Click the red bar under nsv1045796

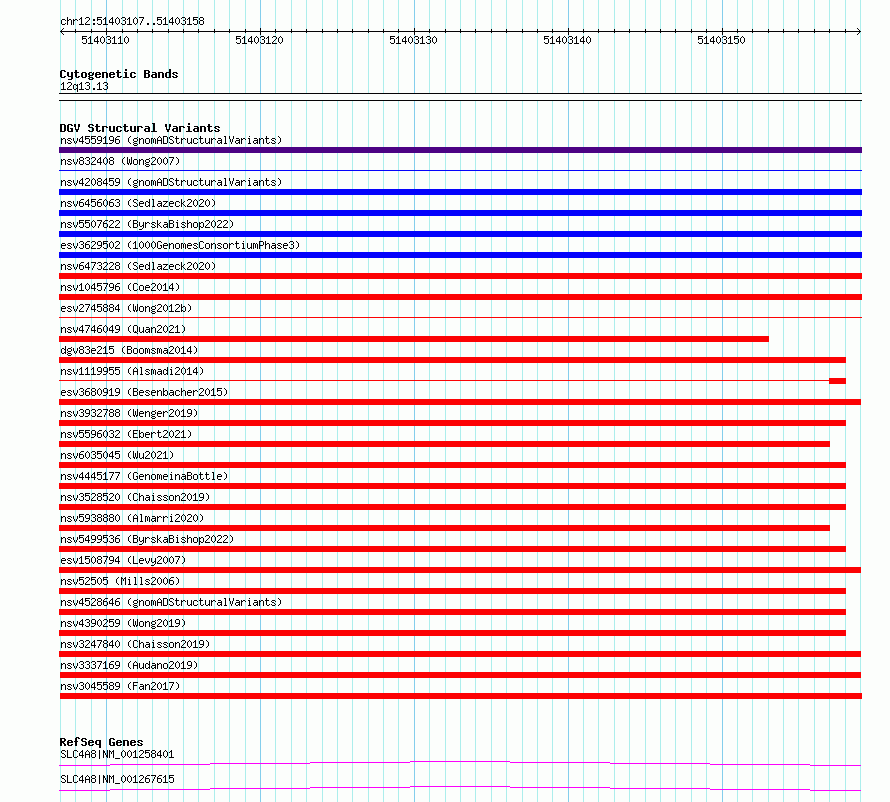[x=460, y=297]
